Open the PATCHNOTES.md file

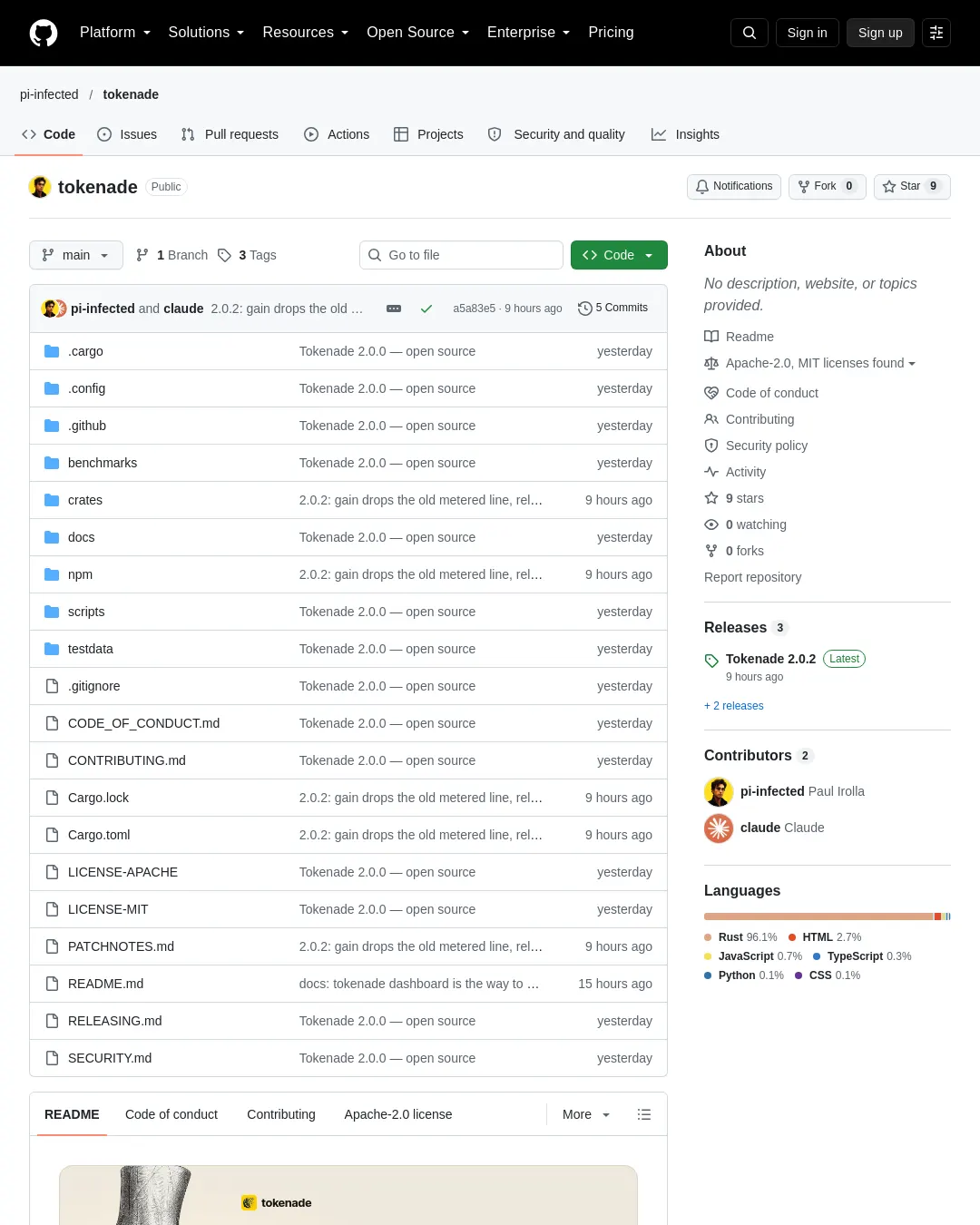(x=121, y=946)
